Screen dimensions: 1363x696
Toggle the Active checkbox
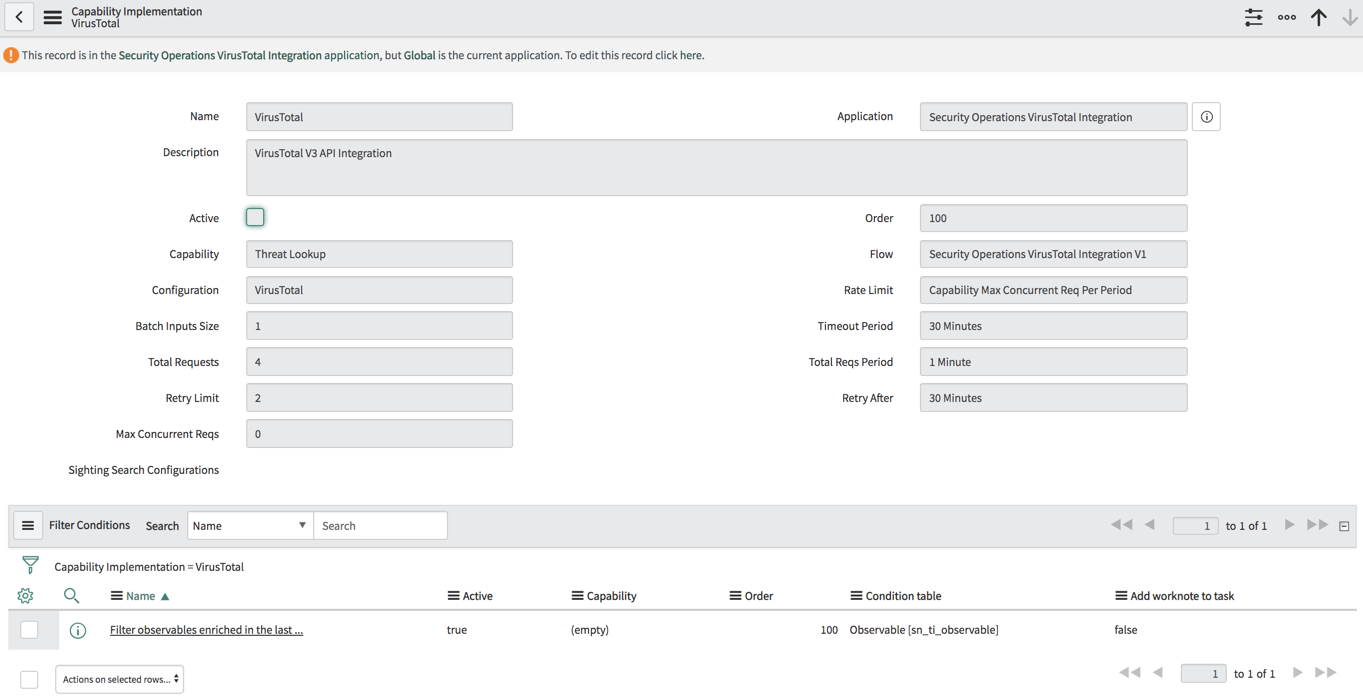point(255,217)
